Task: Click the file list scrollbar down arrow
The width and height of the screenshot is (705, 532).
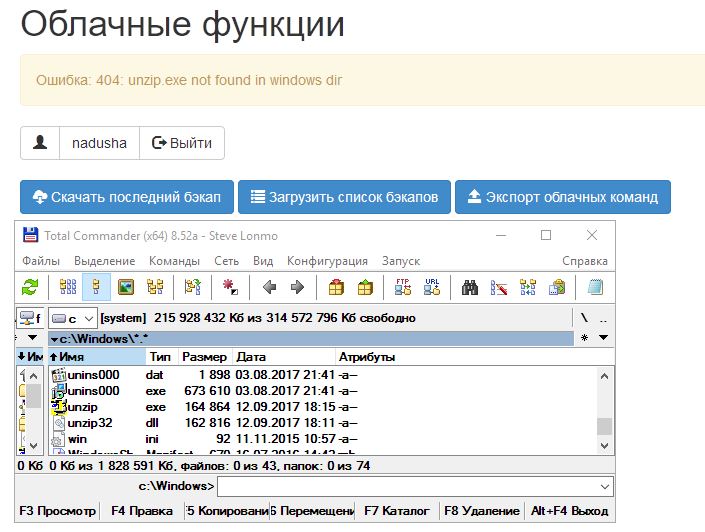Action: [x=605, y=446]
